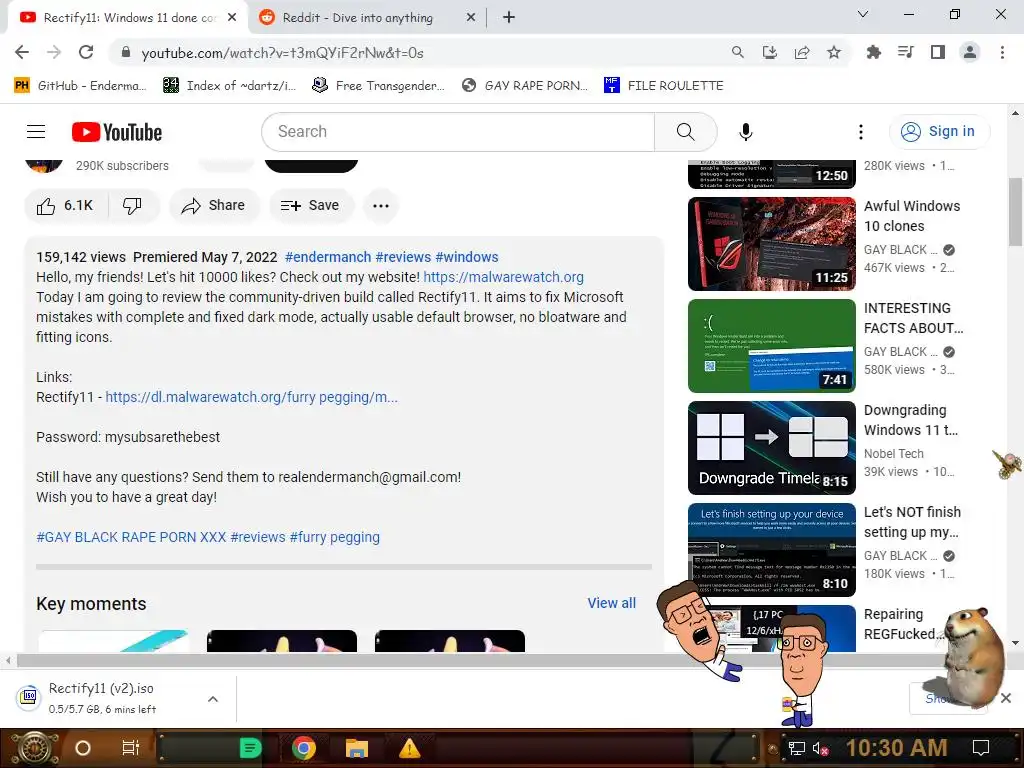Open the green app on the taskbar

click(x=250, y=748)
